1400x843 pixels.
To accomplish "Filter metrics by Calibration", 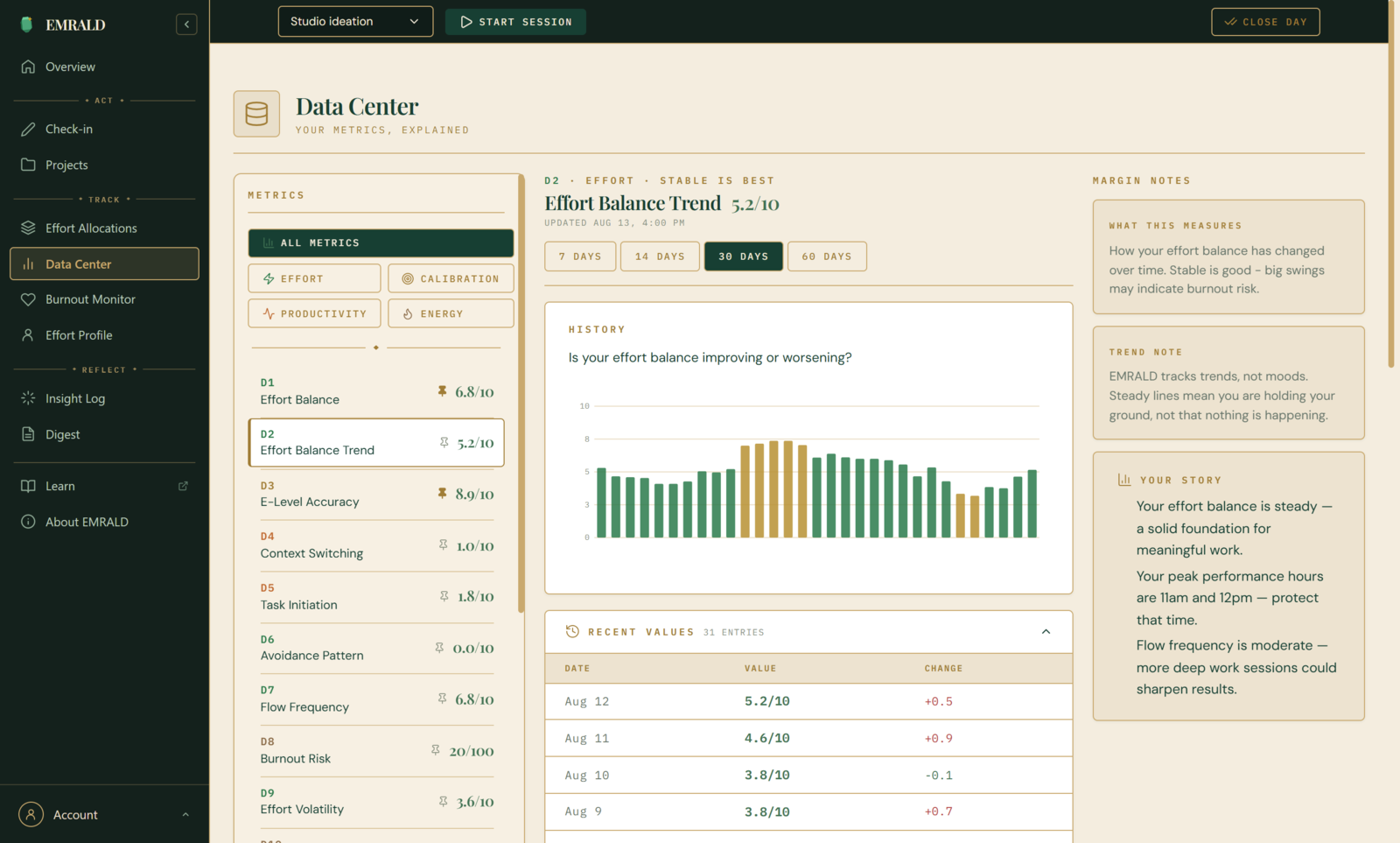I will click(451, 278).
